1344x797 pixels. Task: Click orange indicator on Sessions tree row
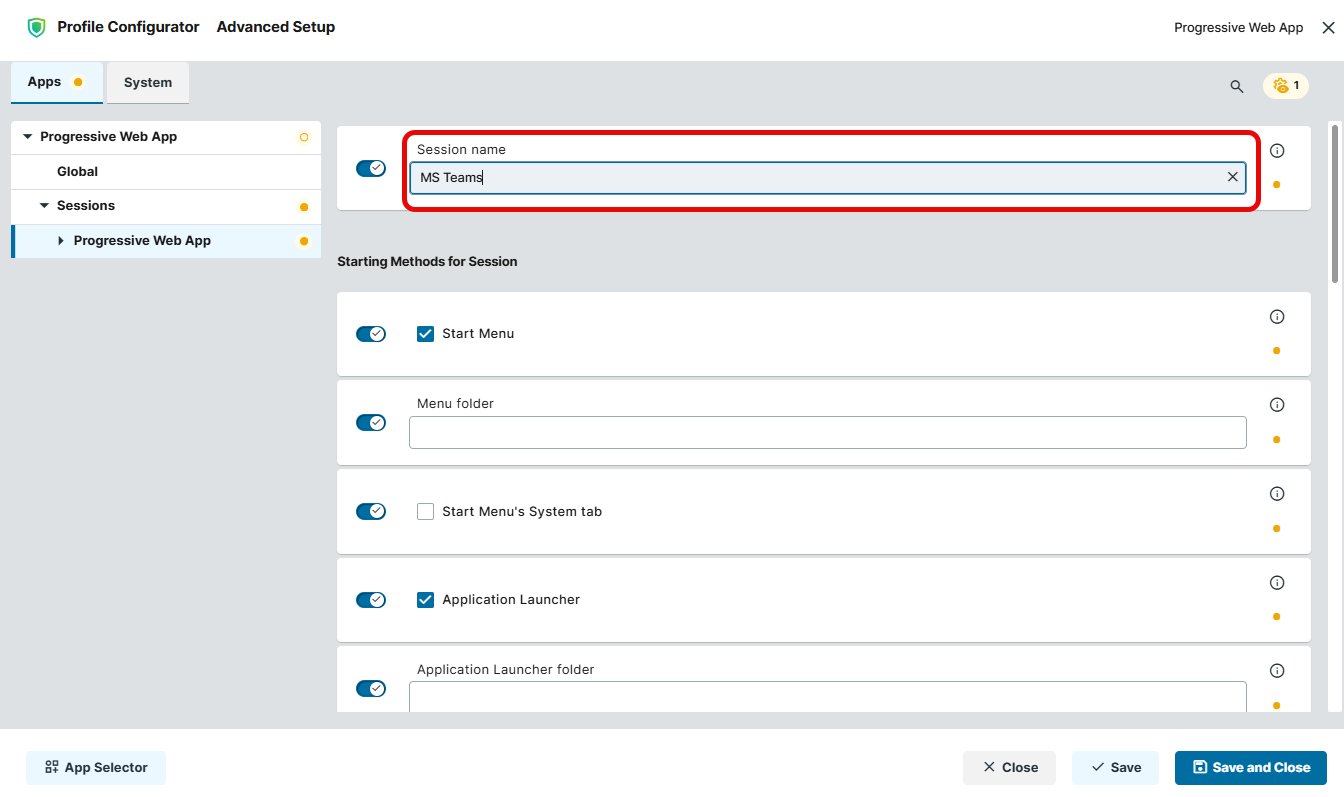tap(304, 207)
